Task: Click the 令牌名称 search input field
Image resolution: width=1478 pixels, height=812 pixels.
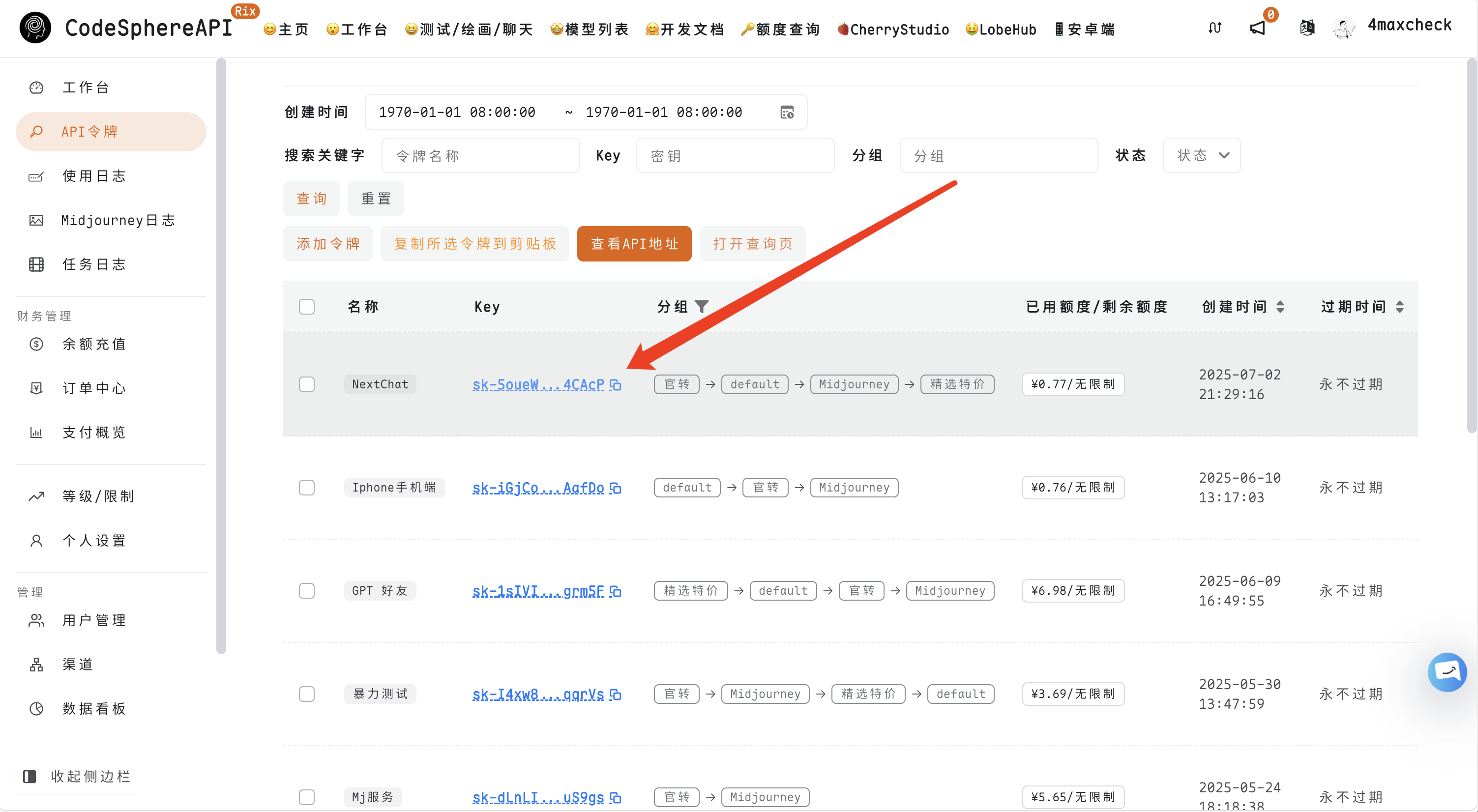Action: coord(480,155)
